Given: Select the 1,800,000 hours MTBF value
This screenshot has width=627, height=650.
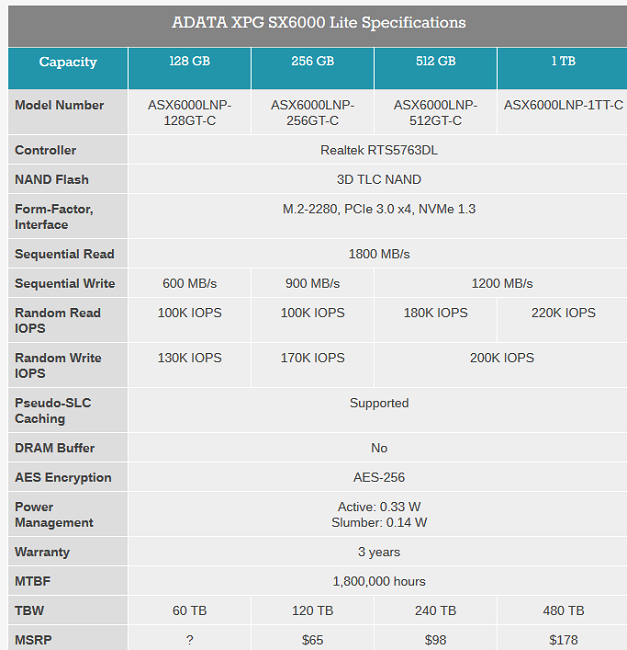Looking at the screenshot, I should click(x=379, y=581).
